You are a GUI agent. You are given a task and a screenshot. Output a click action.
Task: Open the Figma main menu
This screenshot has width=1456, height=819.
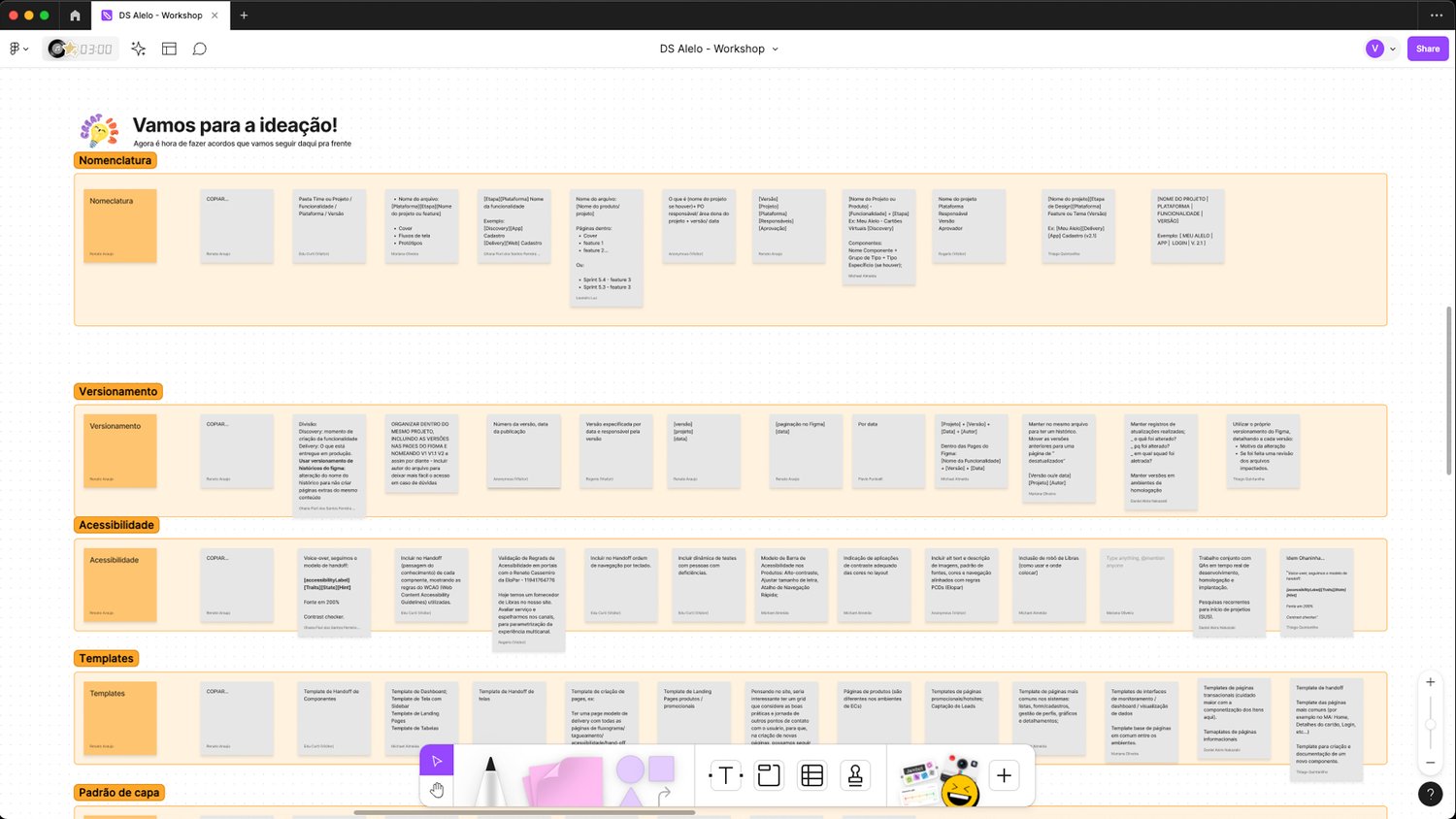click(x=18, y=49)
